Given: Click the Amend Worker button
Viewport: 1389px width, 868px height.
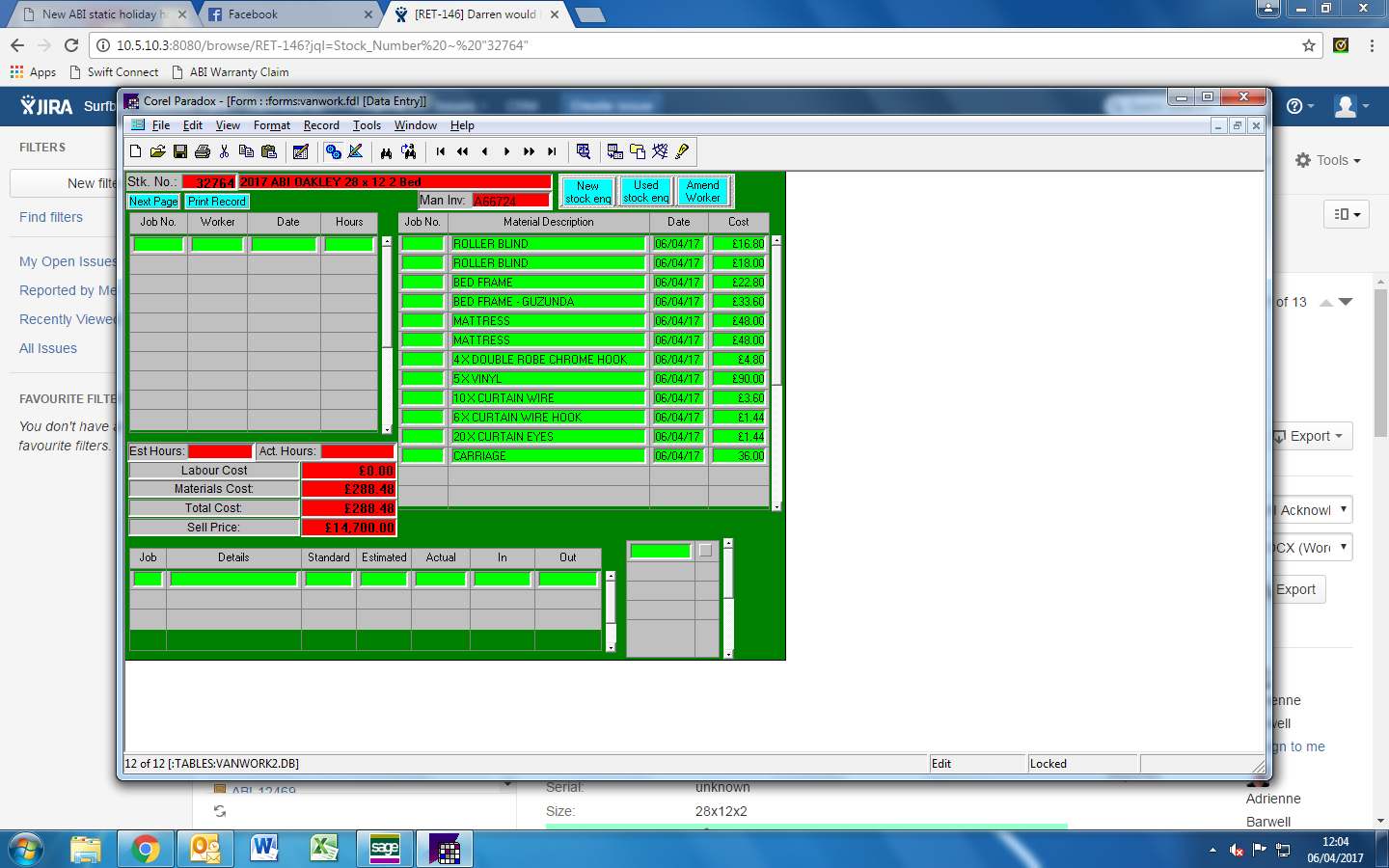Looking at the screenshot, I should pos(703,191).
